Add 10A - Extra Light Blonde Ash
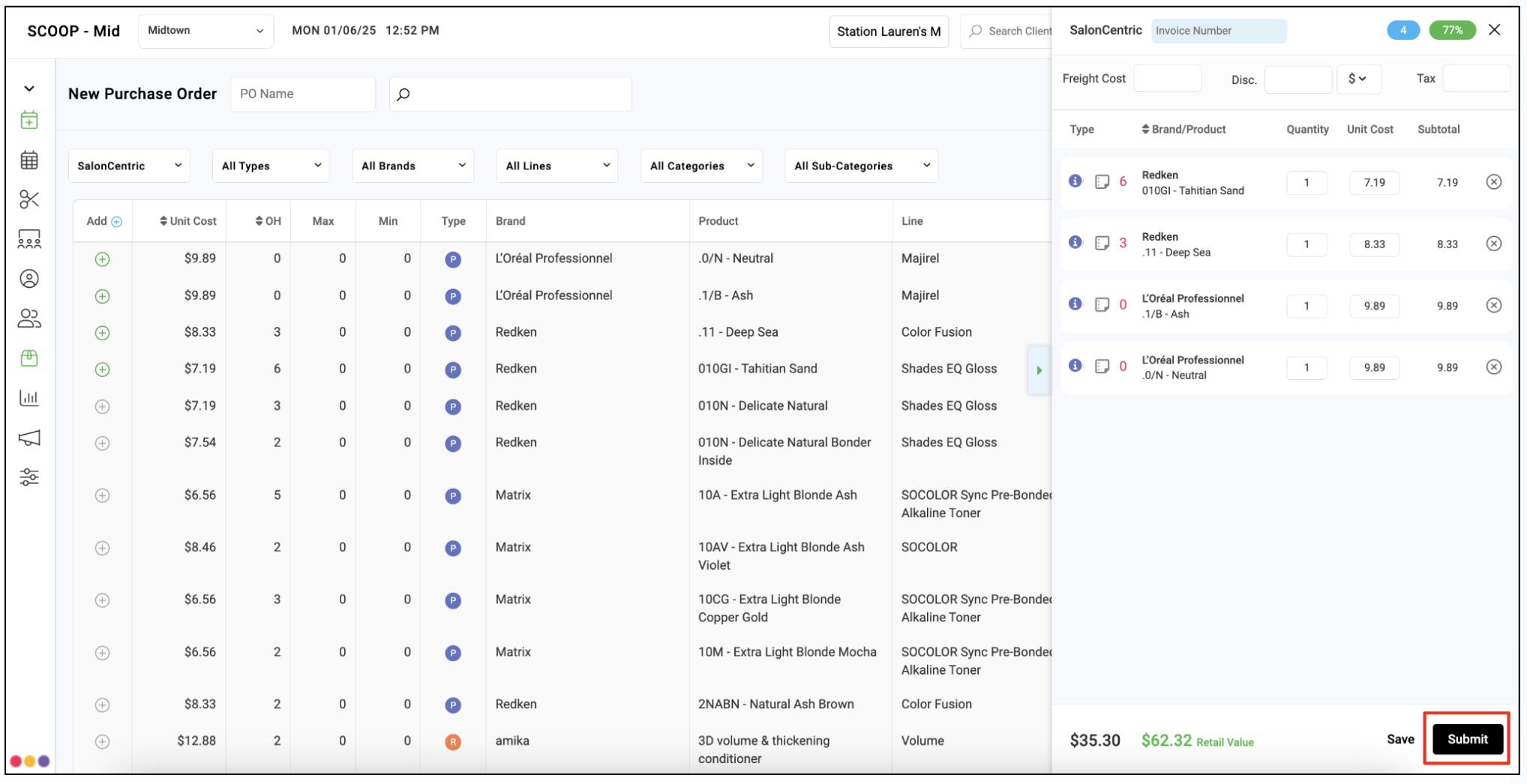 [x=103, y=495]
